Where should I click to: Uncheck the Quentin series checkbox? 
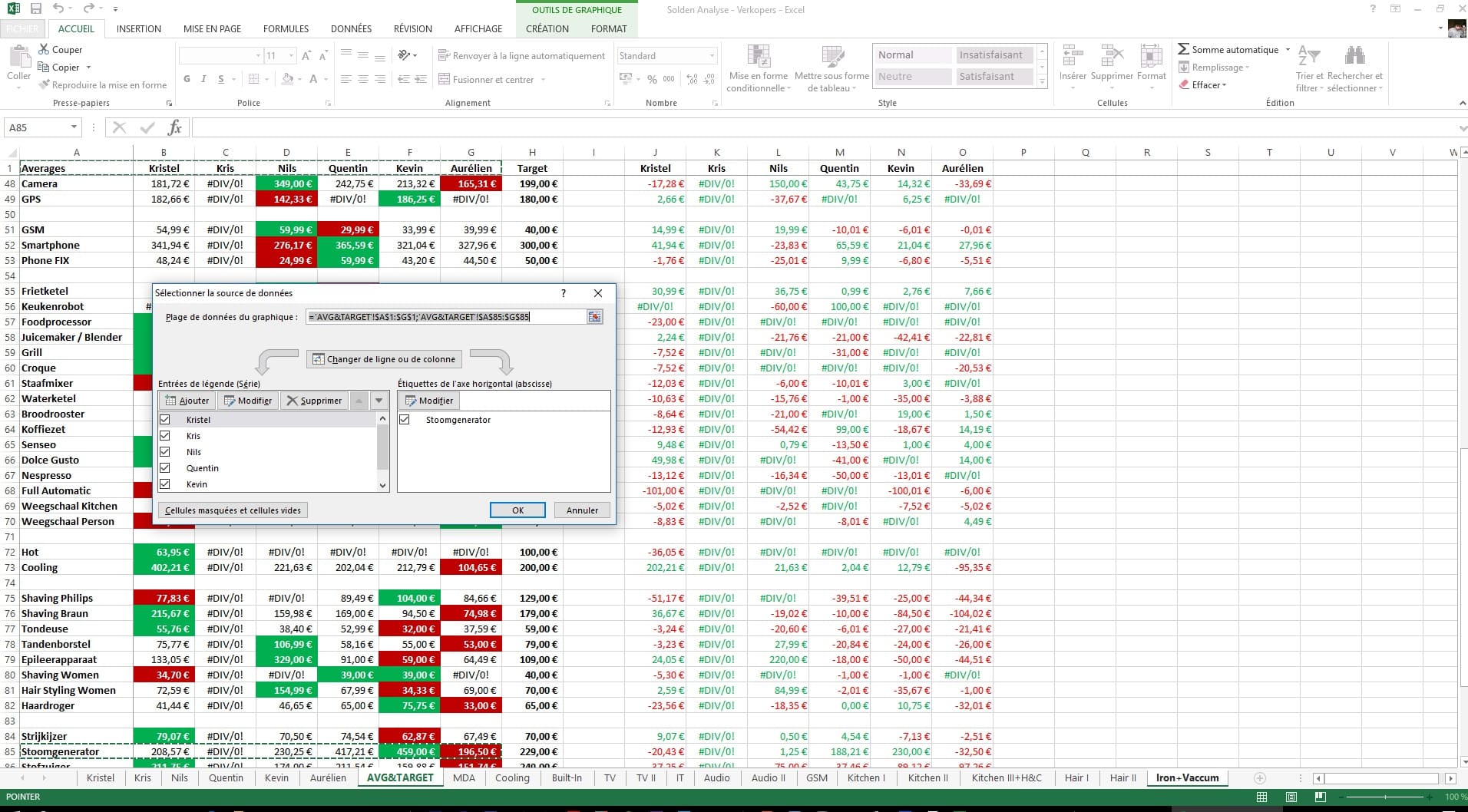[165, 468]
